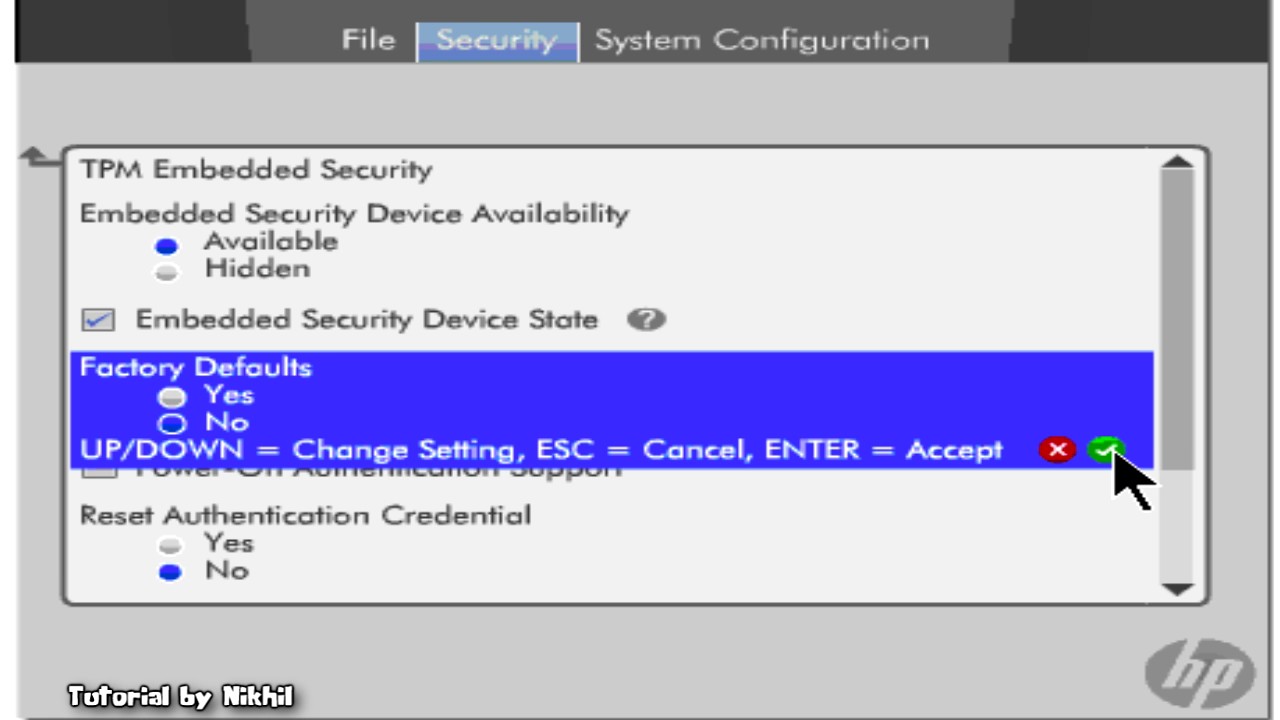1280x720 pixels.
Task: Choose Yes under Factory Defaults
Action: [172, 397]
